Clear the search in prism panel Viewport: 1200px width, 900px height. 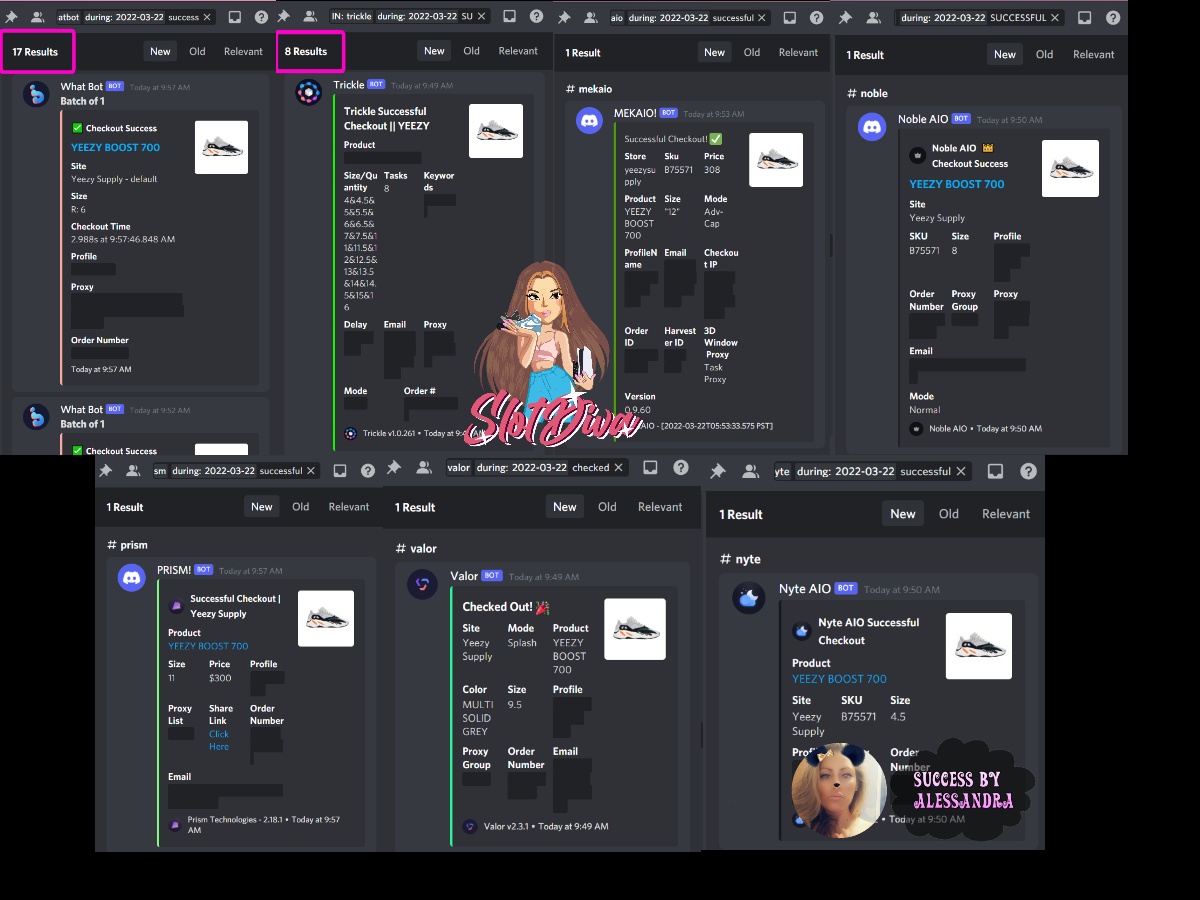311,470
